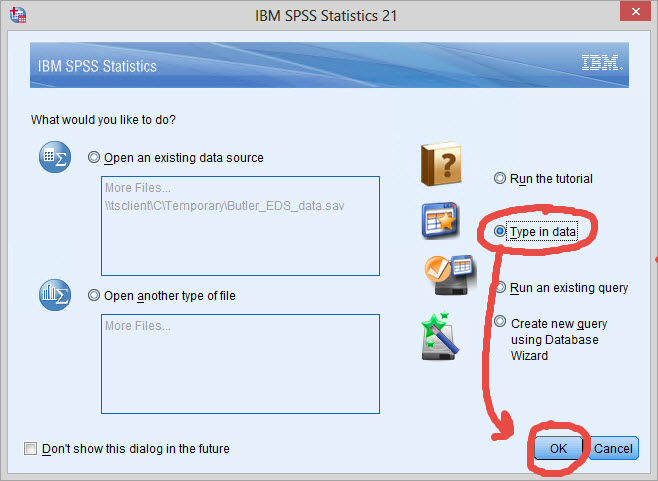This screenshot has height=481, width=658.
Task: Select Create new query using Database Wizard
Action: 499,322
